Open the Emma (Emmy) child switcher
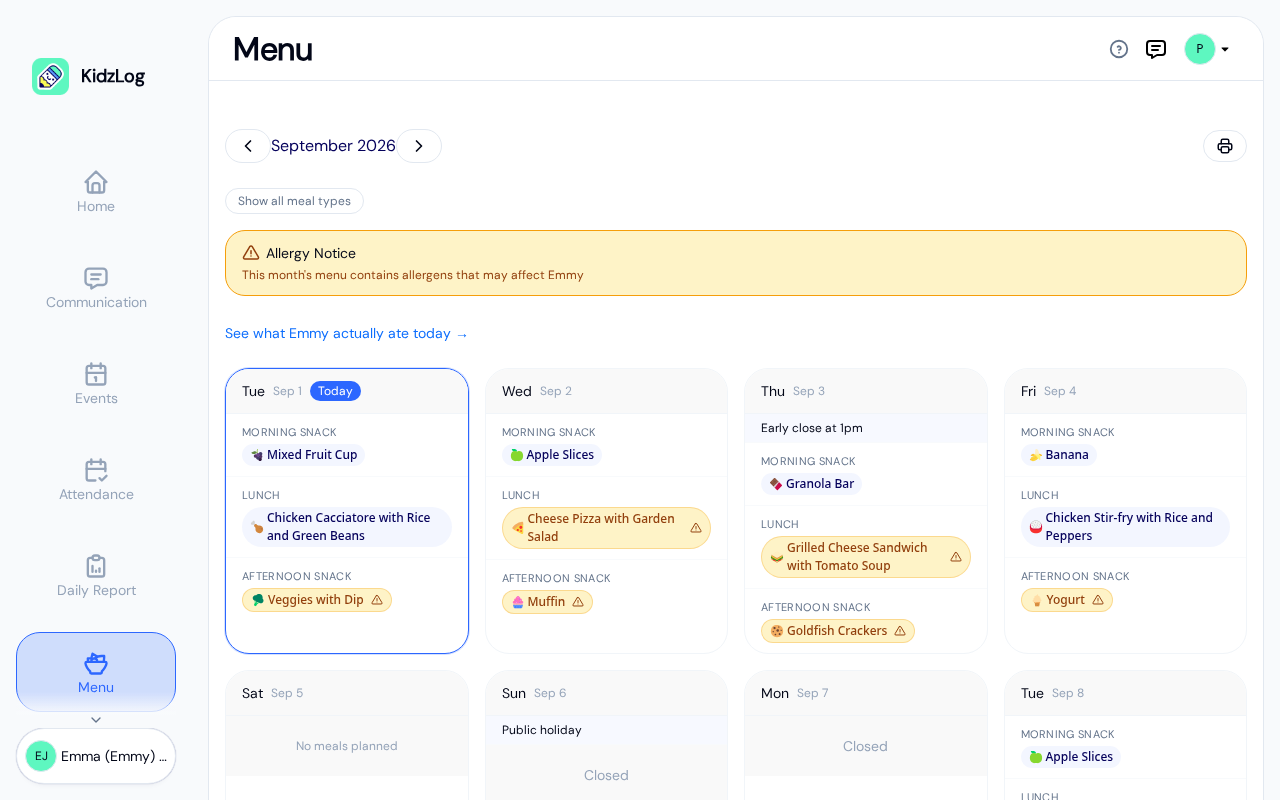The width and height of the screenshot is (1280, 800). click(x=96, y=756)
